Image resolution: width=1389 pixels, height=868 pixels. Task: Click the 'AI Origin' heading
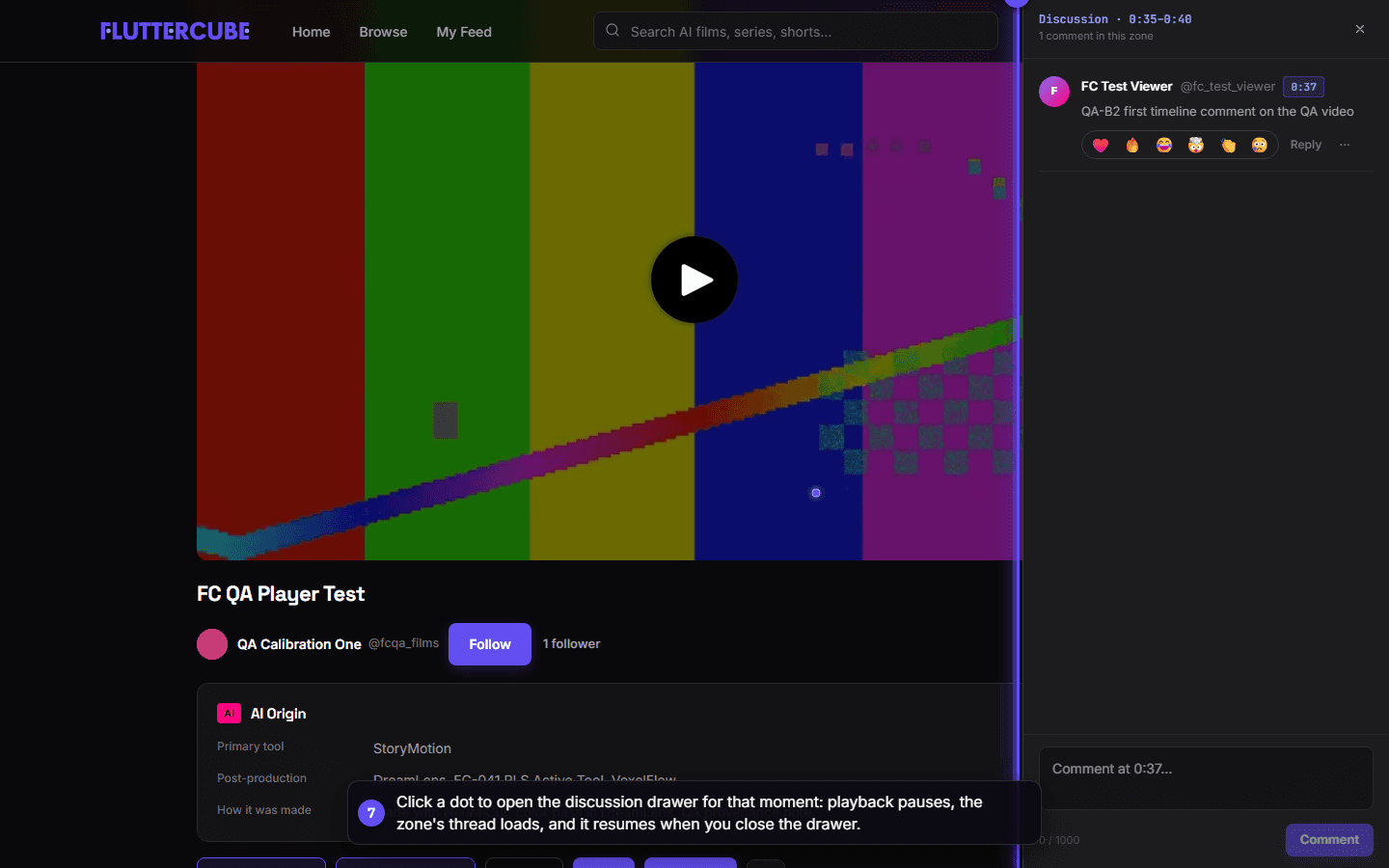(x=278, y=714)
